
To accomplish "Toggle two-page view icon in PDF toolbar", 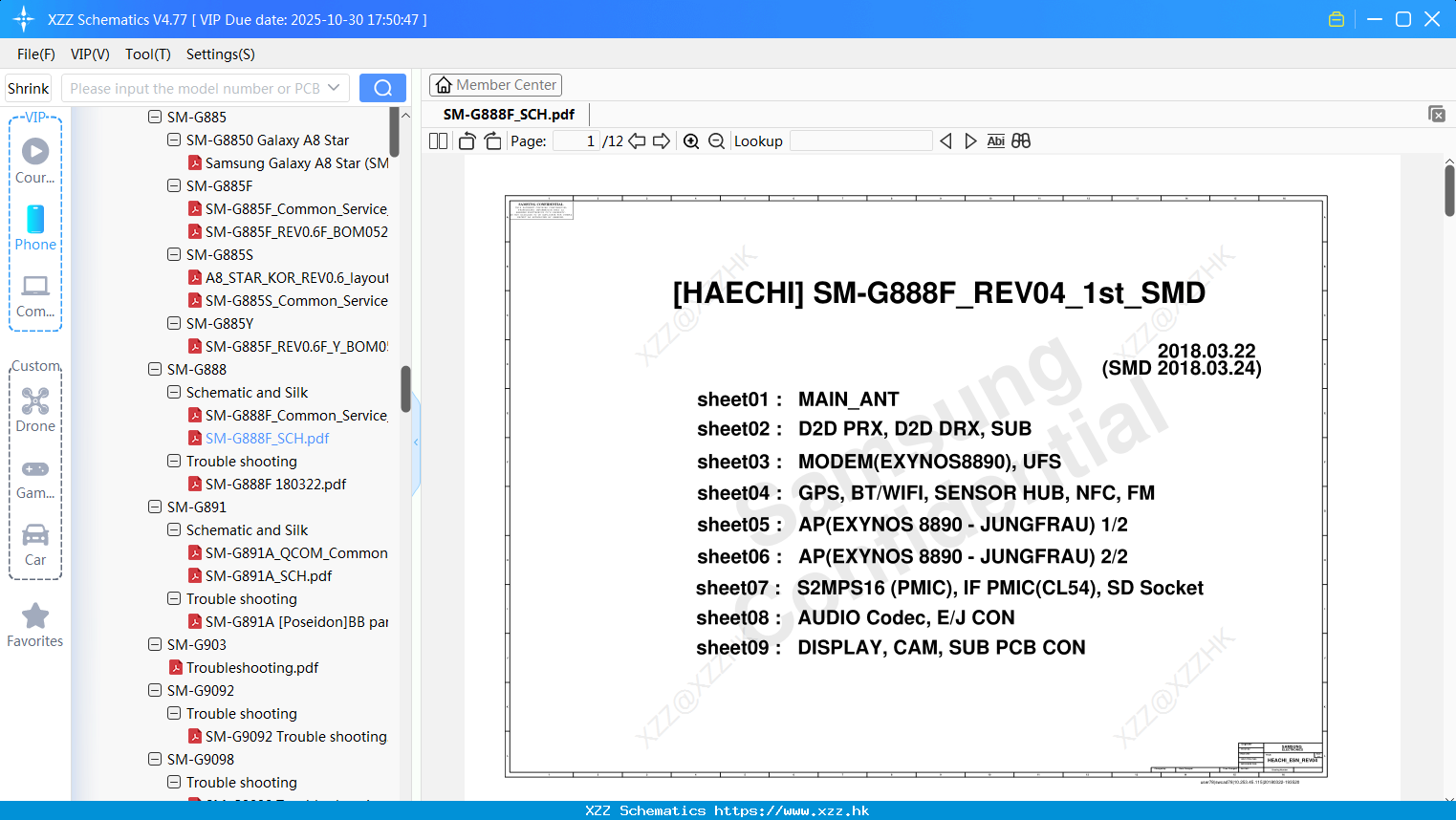I will [439, 141].
